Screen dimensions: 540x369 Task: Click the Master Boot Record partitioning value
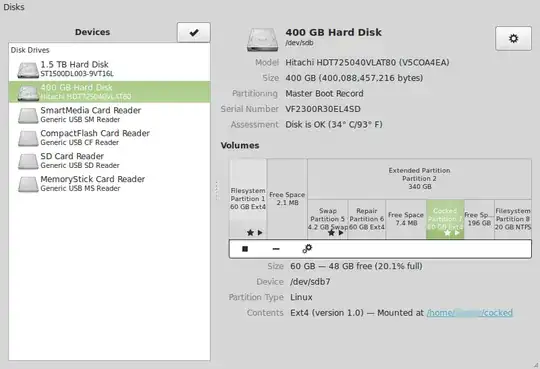[324, 94]
